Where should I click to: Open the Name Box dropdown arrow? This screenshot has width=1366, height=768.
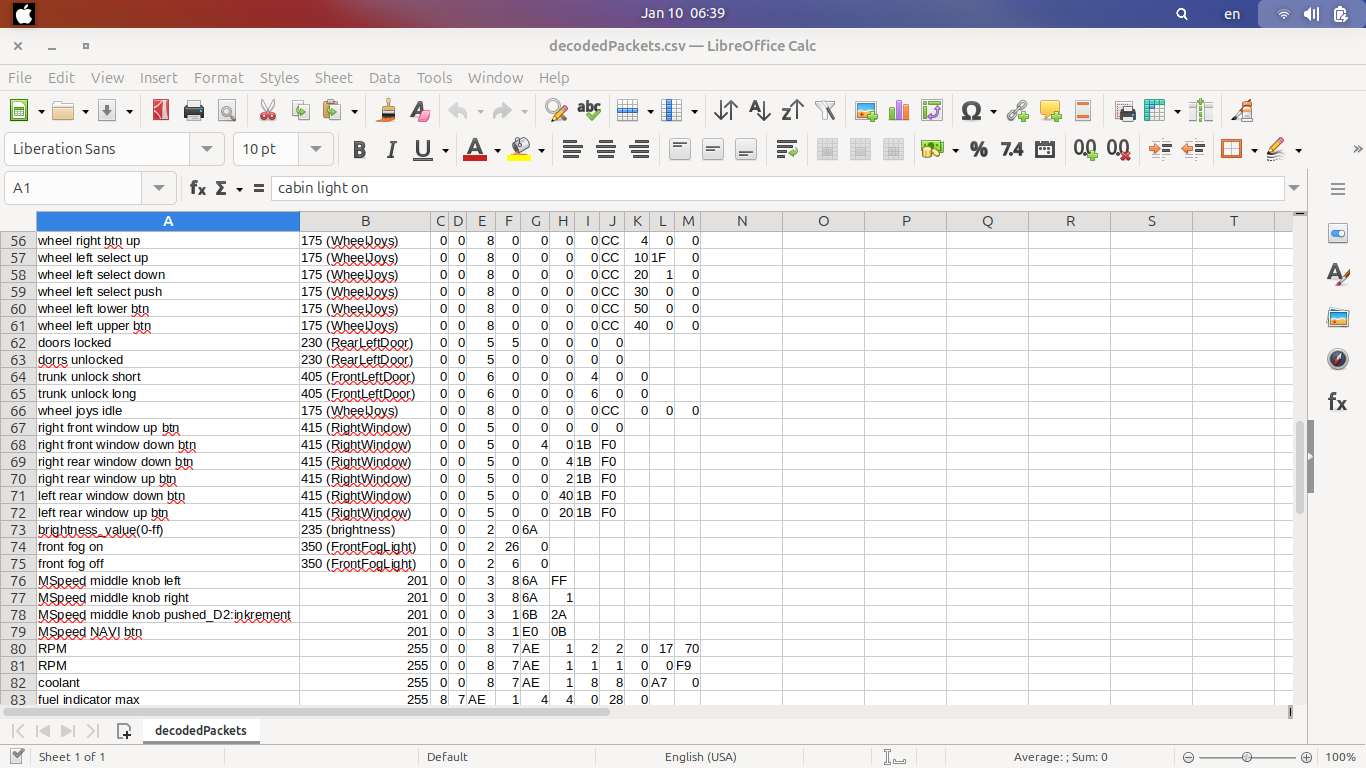tap(159, 188)
